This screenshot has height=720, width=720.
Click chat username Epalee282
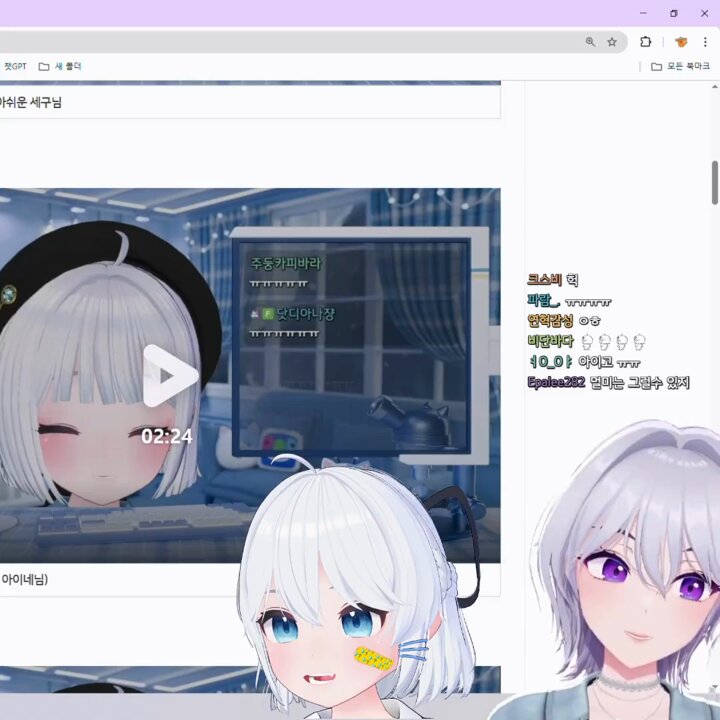pyautogui.click(x=556, y=382)
